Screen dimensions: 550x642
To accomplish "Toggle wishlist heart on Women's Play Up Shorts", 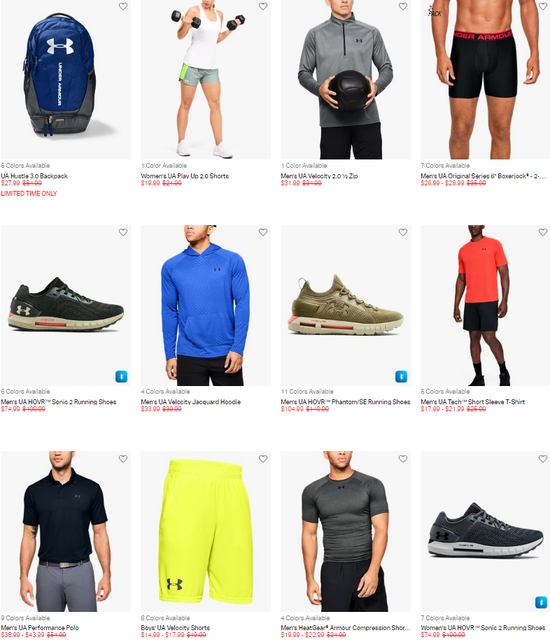I will click(x=263, y=6).
